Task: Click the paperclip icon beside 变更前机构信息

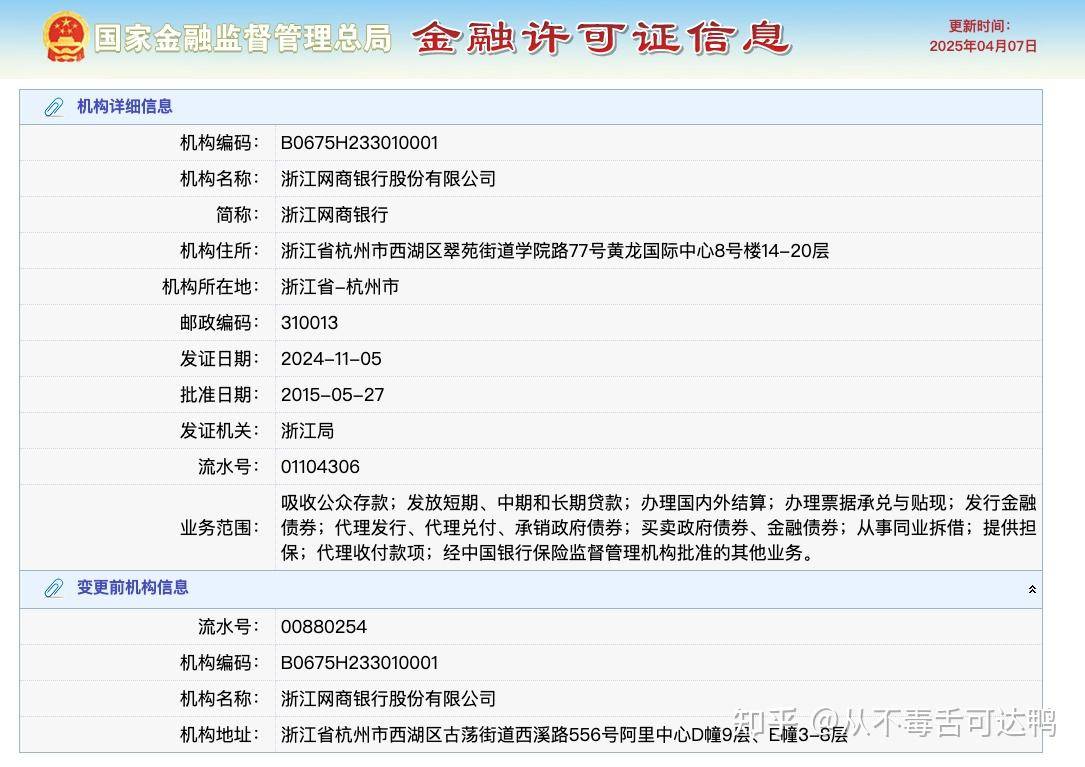Action: [x=53, y=588]
